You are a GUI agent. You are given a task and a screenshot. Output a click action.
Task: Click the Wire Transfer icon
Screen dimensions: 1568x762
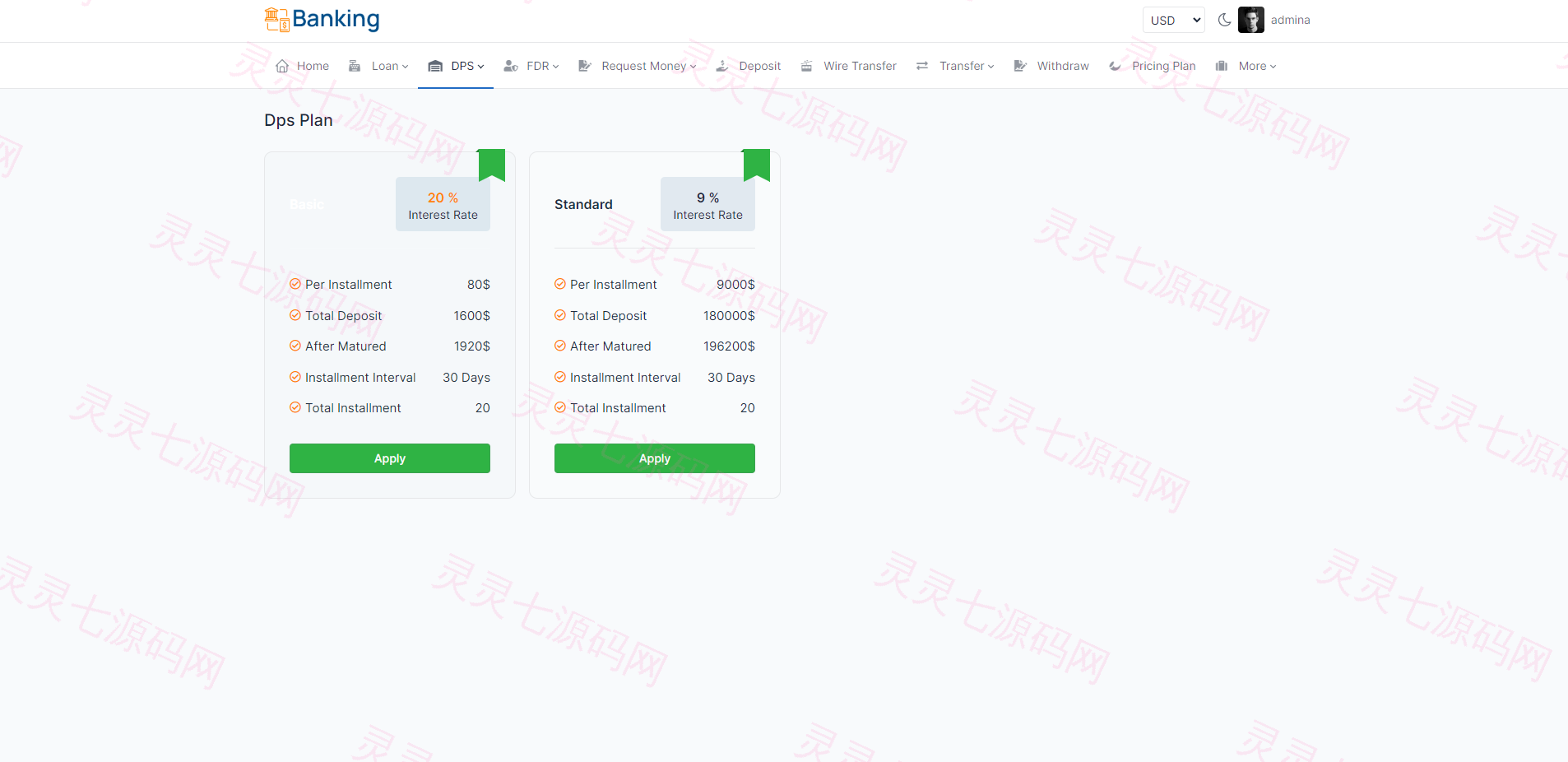[807, 66]
